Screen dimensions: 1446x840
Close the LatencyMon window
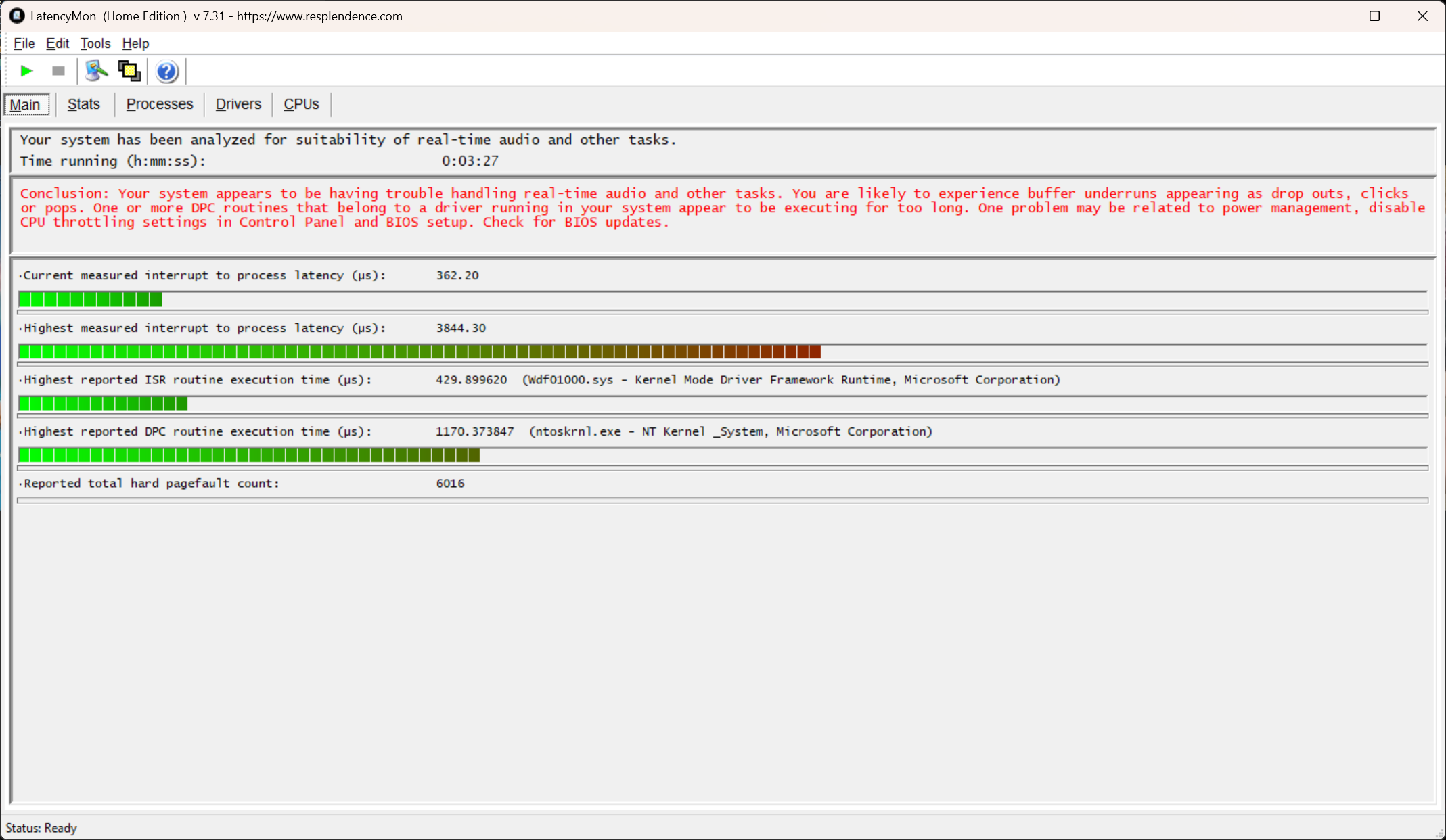click(1422, 16)
